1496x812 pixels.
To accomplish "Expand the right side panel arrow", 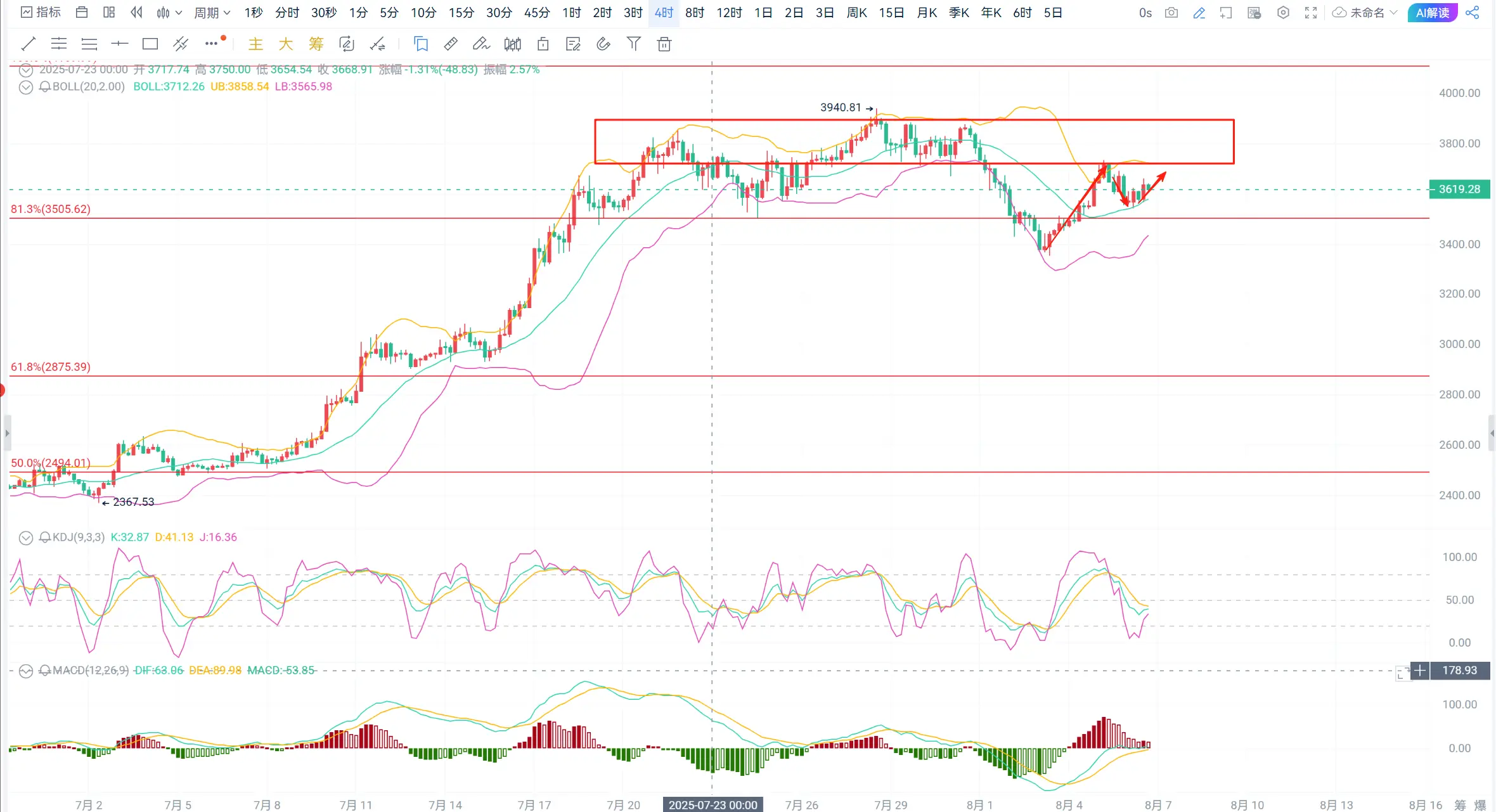I will coord(1492,434).
